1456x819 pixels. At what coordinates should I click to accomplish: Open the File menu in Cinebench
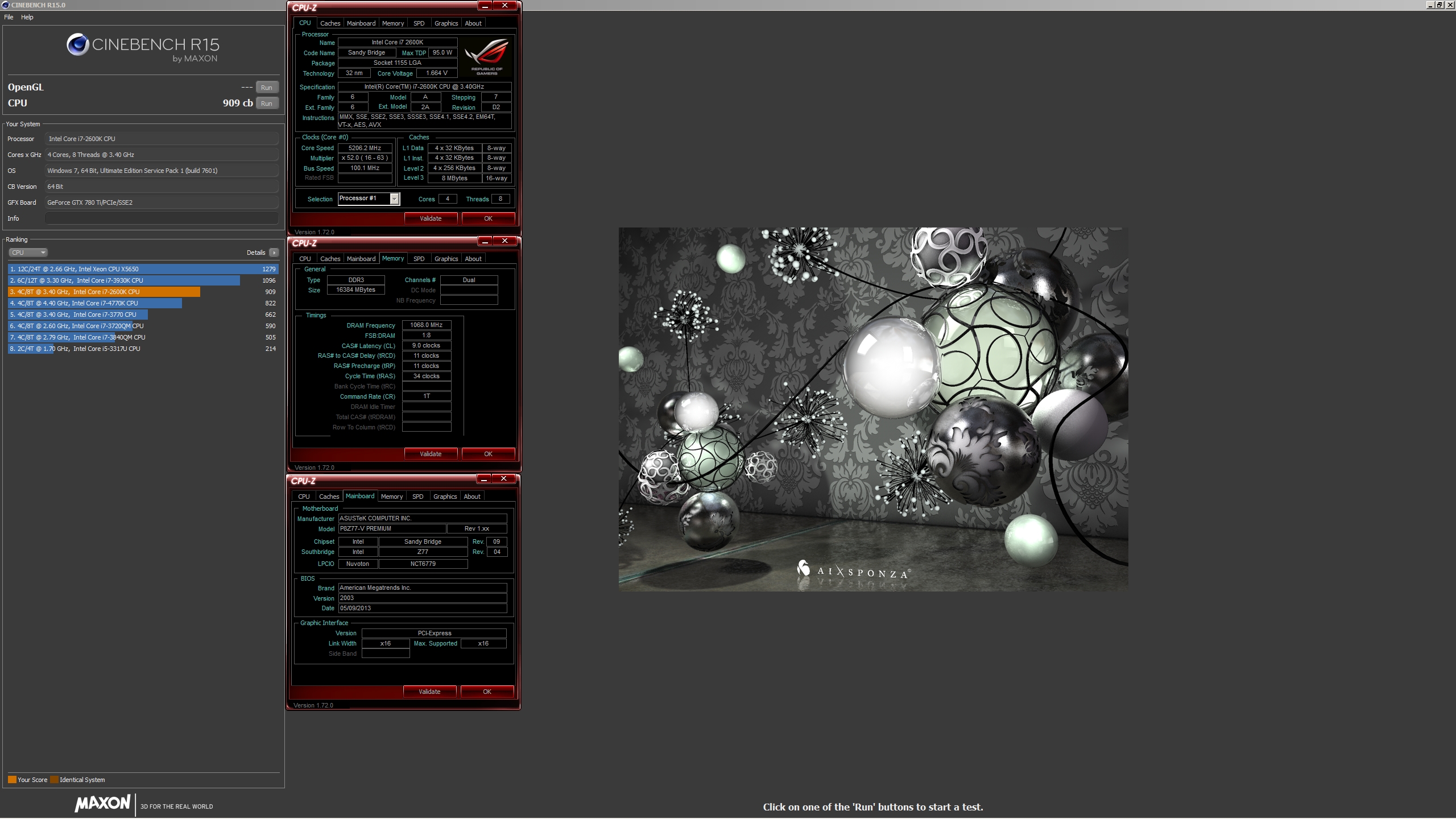tap(9, 17)
